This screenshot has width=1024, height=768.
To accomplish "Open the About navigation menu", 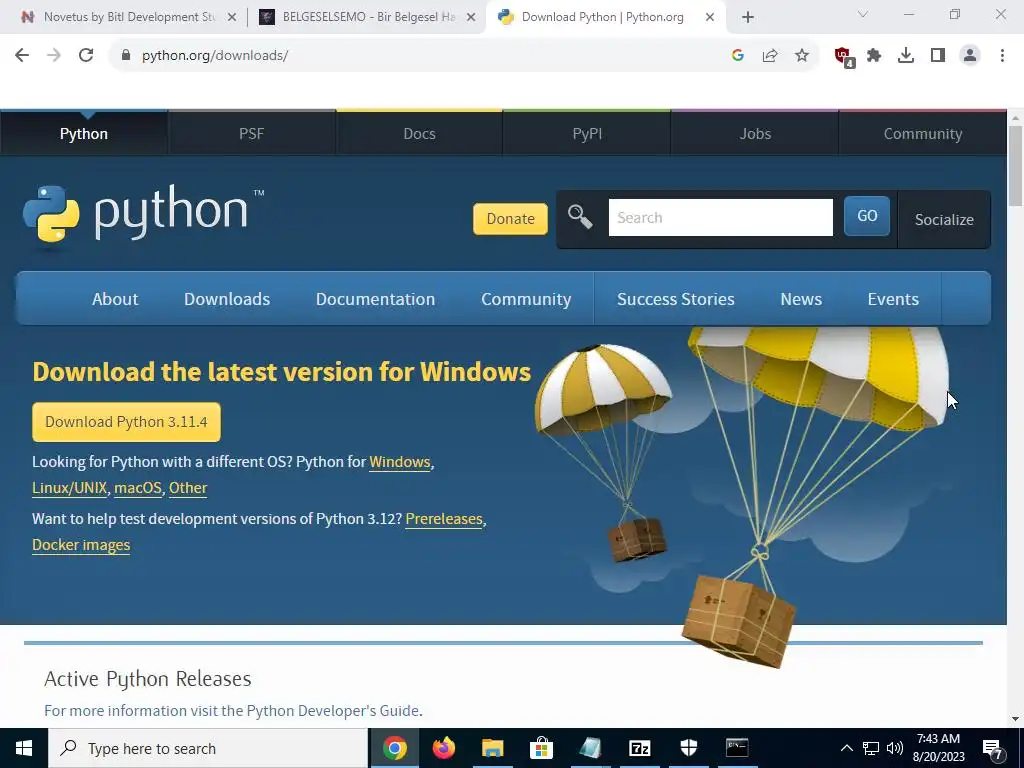I will coord(115,299).
